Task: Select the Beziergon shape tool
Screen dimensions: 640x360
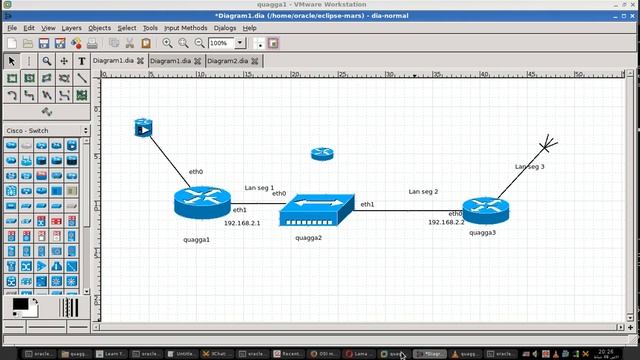Action: (64, 78)
